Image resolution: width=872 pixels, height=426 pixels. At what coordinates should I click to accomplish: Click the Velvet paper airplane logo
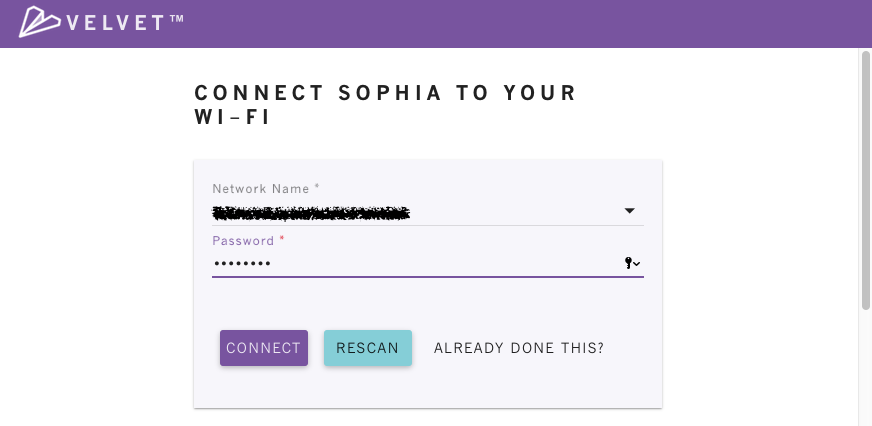point(39,22)
